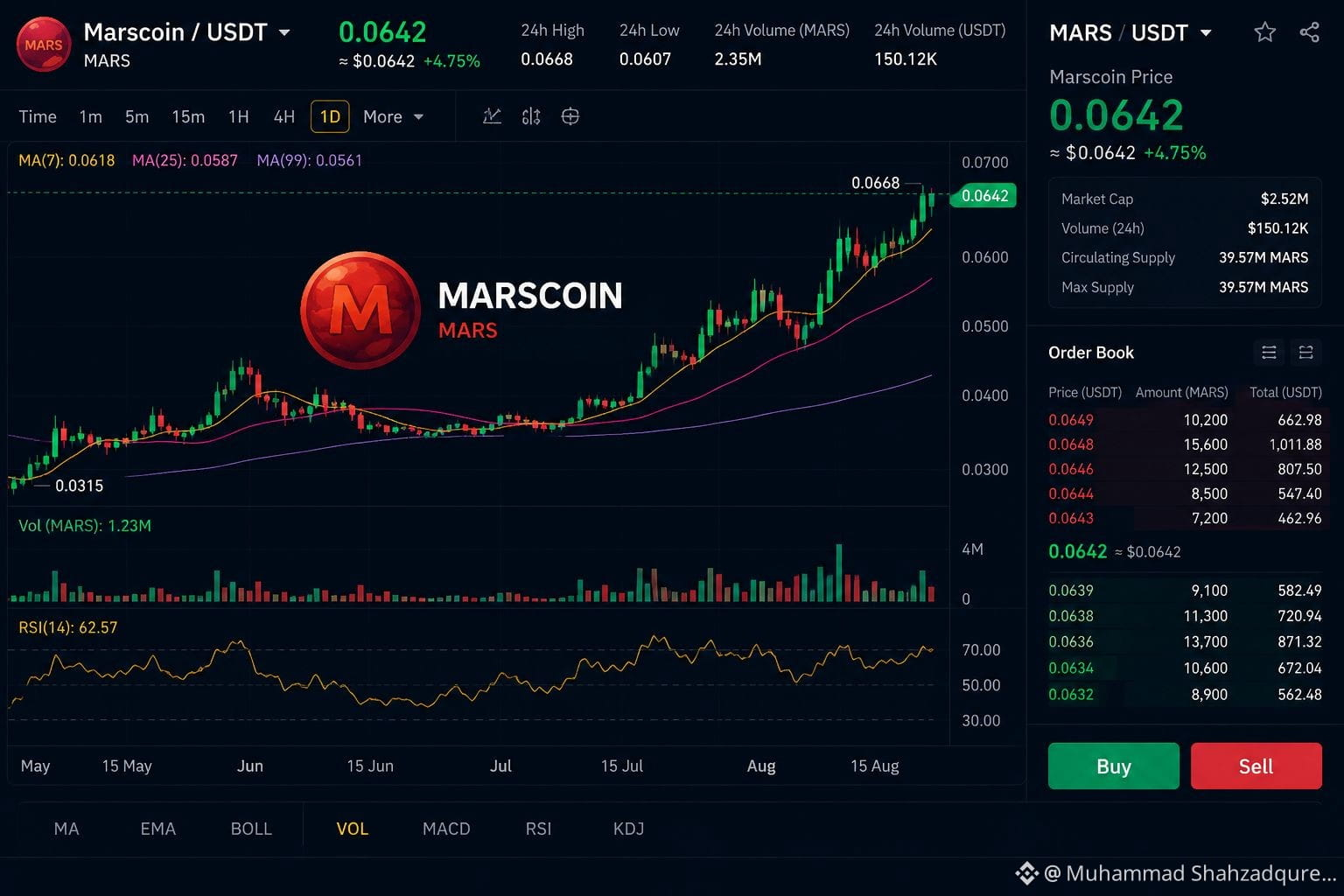The image size is (1344, 896).
Task: Select the 0.0644 ask order row
Action: pyautogui.click(x=1185, y=493)
